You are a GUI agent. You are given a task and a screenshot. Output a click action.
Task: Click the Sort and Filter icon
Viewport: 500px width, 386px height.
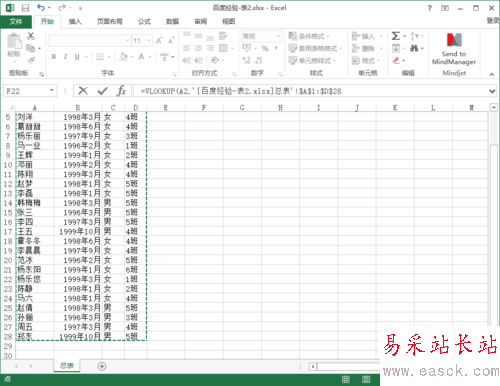[x=414, y=36]
